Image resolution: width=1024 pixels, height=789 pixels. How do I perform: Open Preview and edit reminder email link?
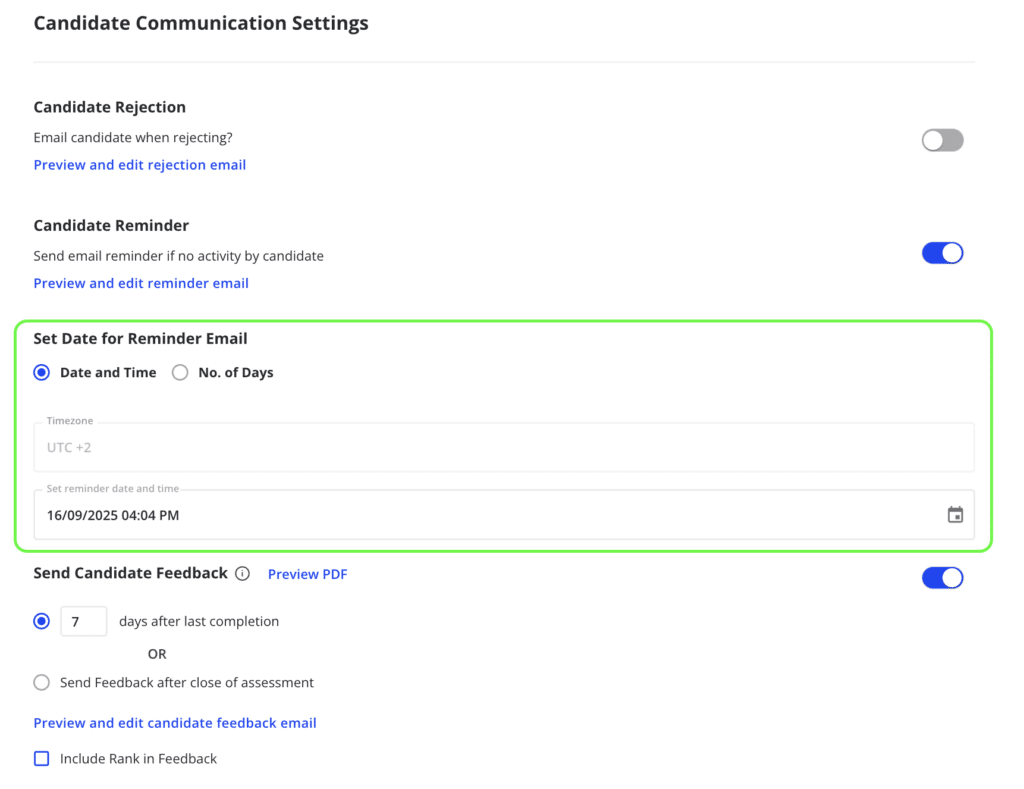pos(141,283)
